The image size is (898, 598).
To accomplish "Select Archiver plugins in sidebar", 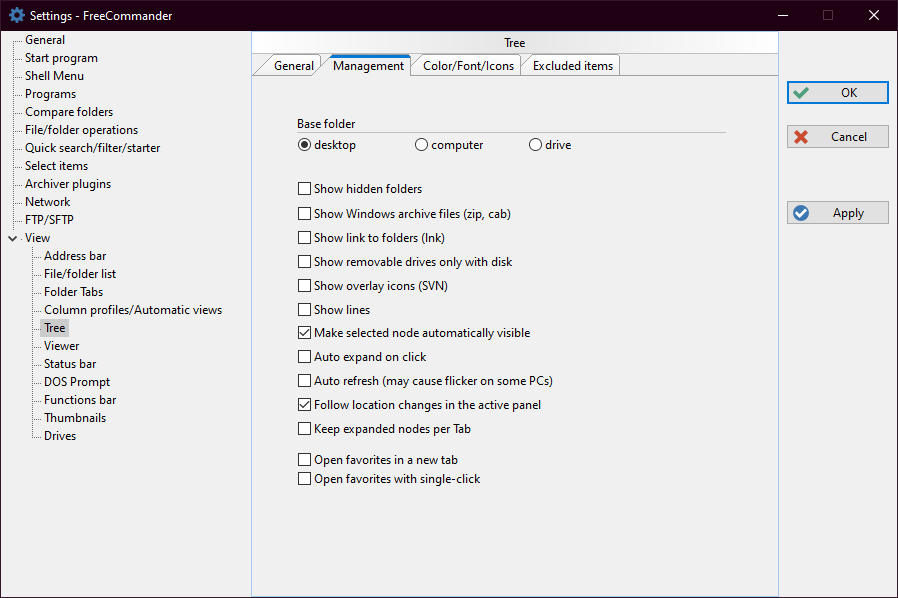I will click(68, 184).
